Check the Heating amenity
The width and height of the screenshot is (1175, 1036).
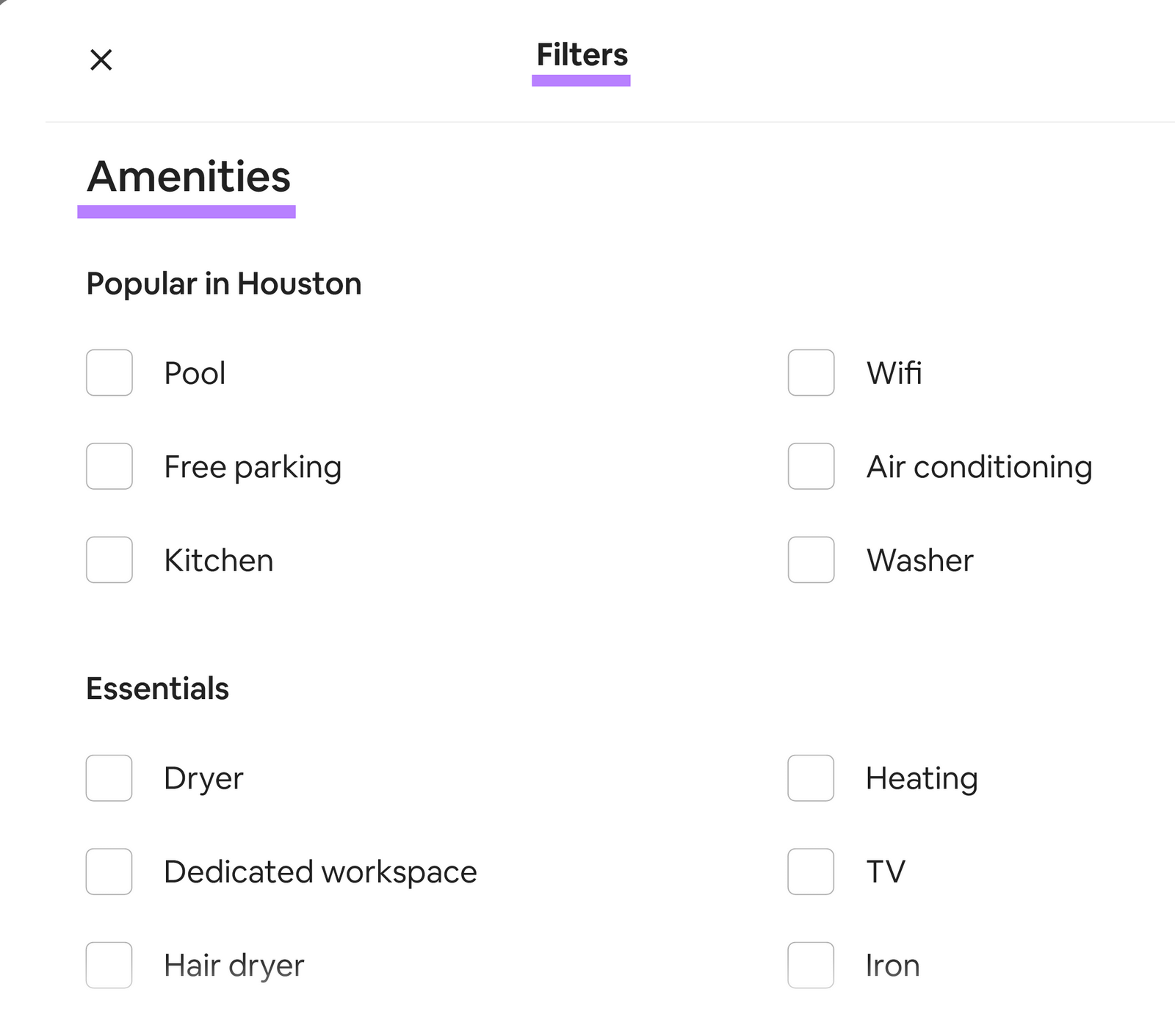809,778
